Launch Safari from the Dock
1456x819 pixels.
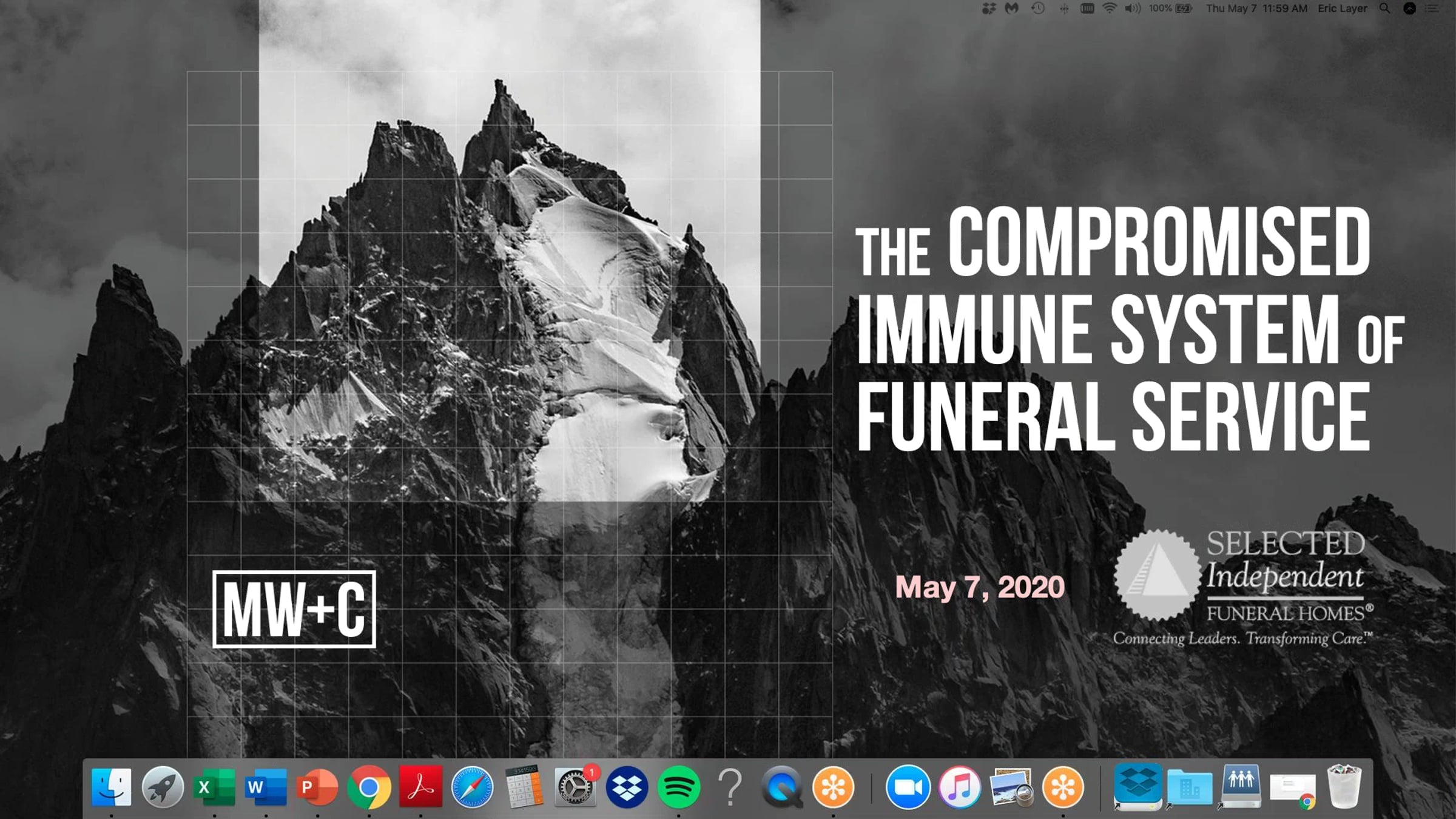(472, 787)
